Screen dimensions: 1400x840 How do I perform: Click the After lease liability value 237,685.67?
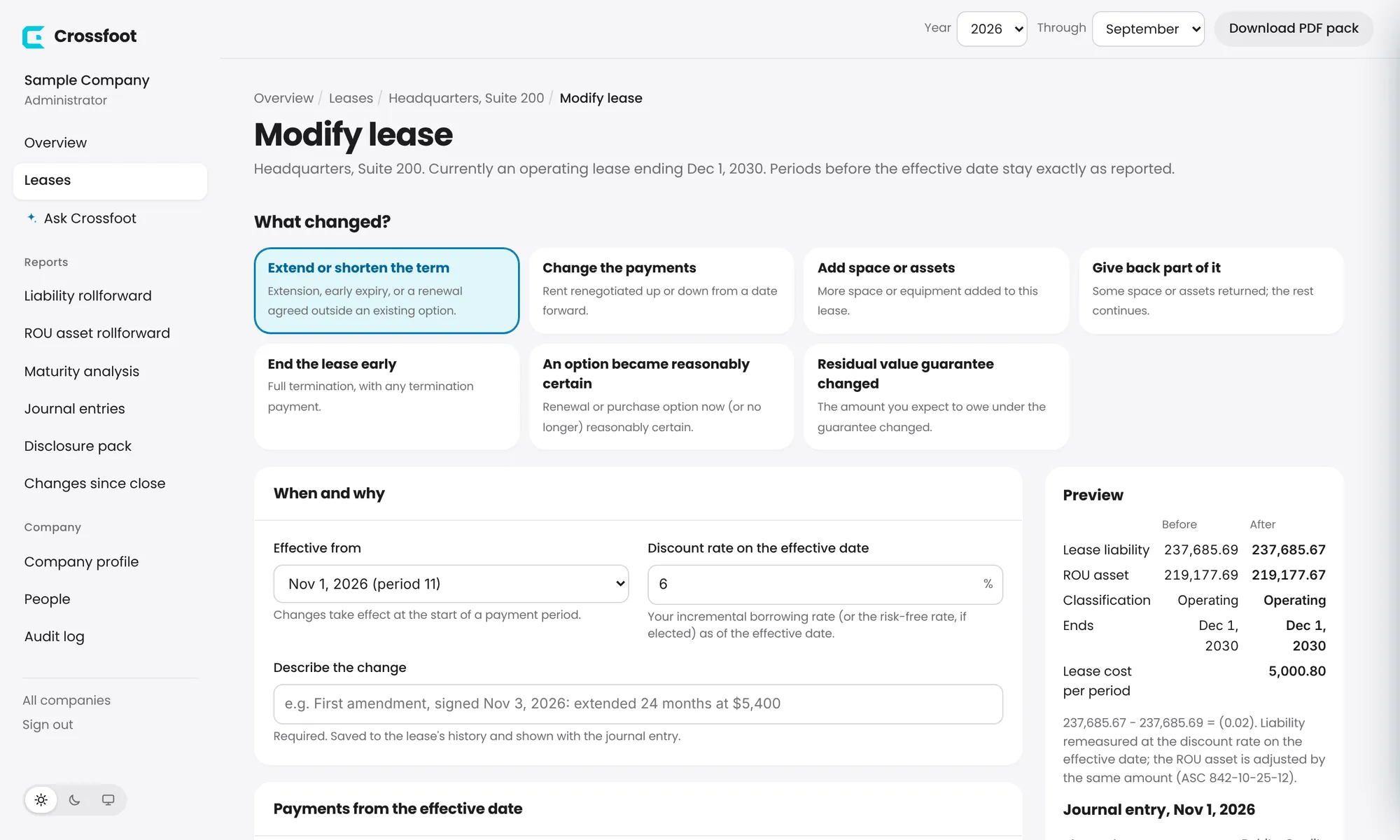tap(1289, 550)
